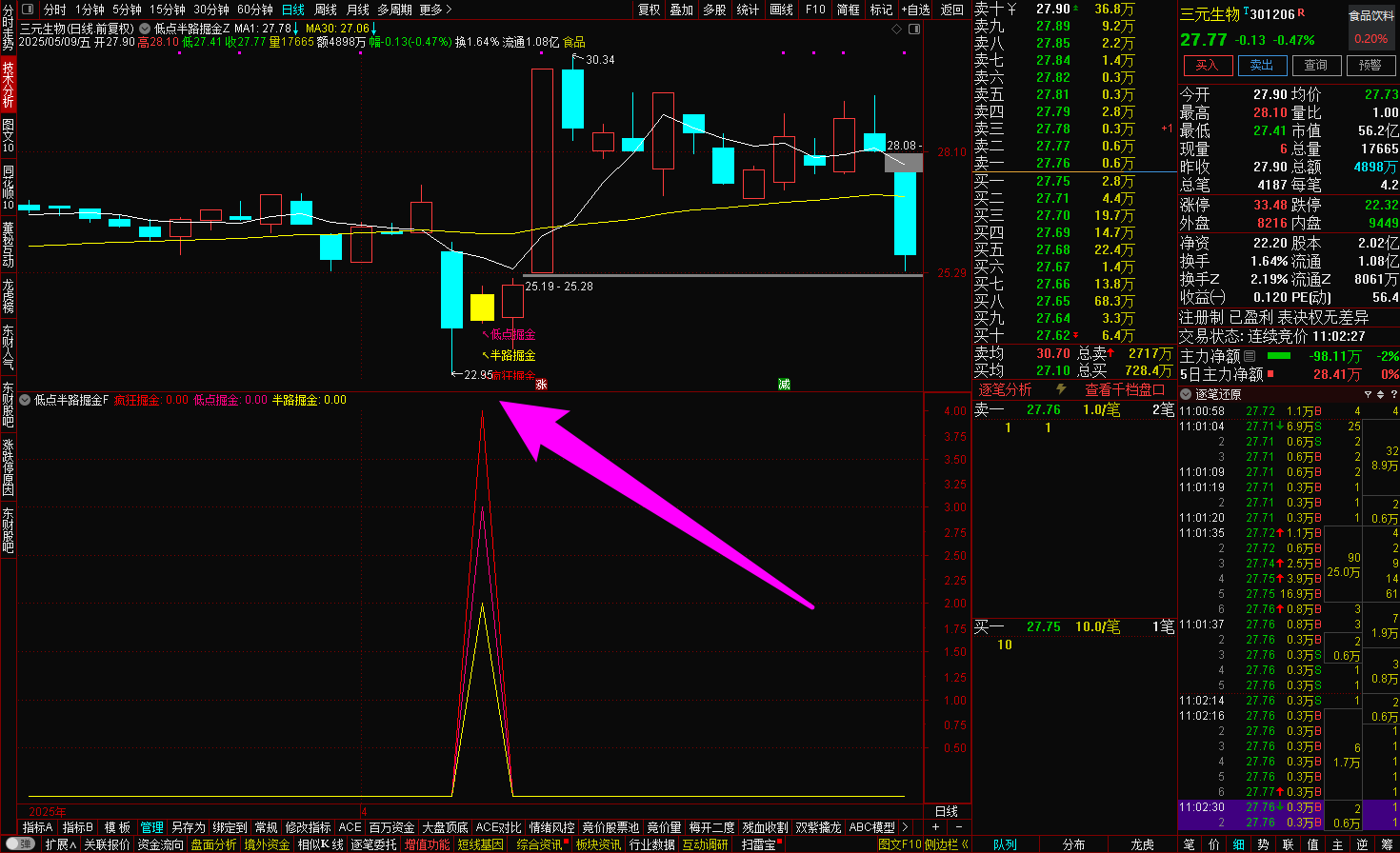The image size is (1400, 853).
Task: Expand the 扩展 panel
Action: click(x=61, y=844)
